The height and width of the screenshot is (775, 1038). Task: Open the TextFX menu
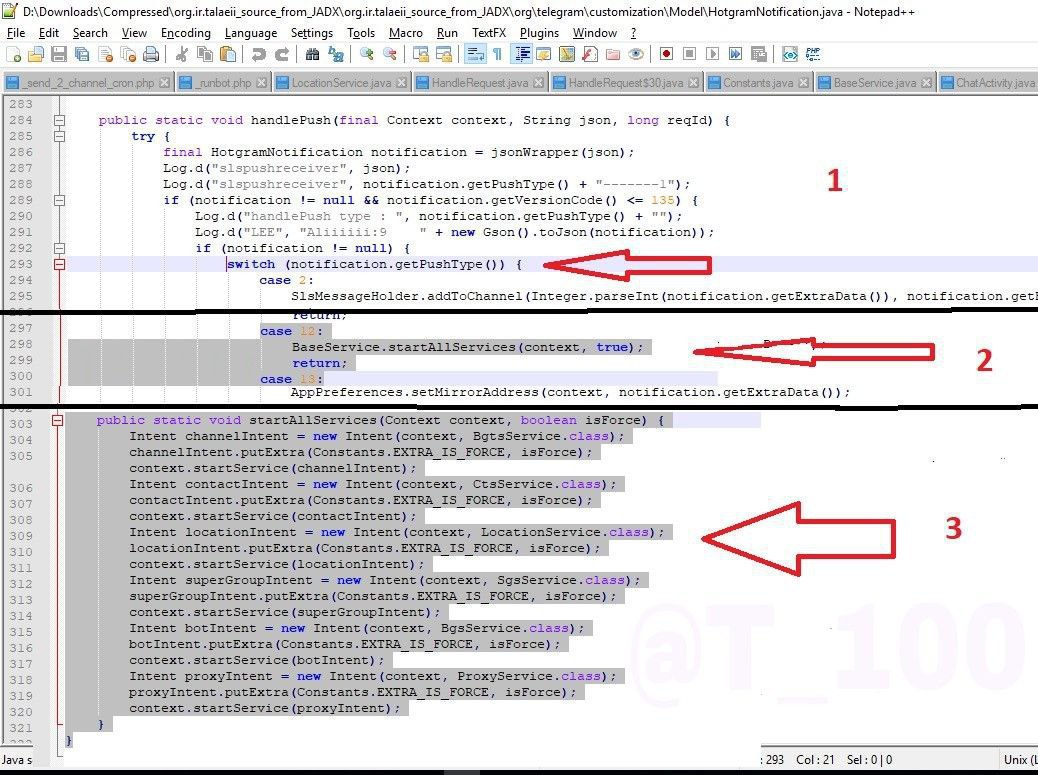pos(489,32)
